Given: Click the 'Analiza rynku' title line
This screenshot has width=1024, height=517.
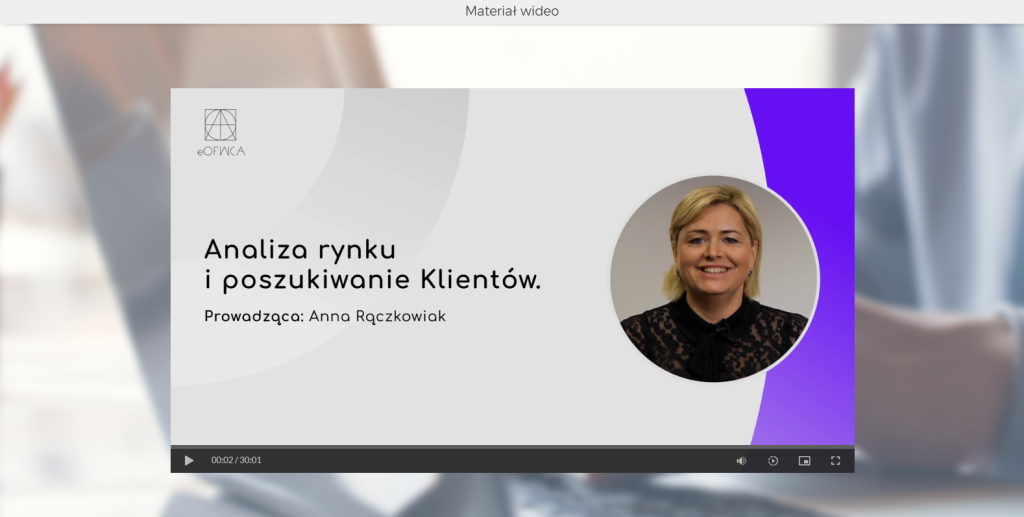Looking at the screenshot, I should pyautogui.click(x=300, y=248).
